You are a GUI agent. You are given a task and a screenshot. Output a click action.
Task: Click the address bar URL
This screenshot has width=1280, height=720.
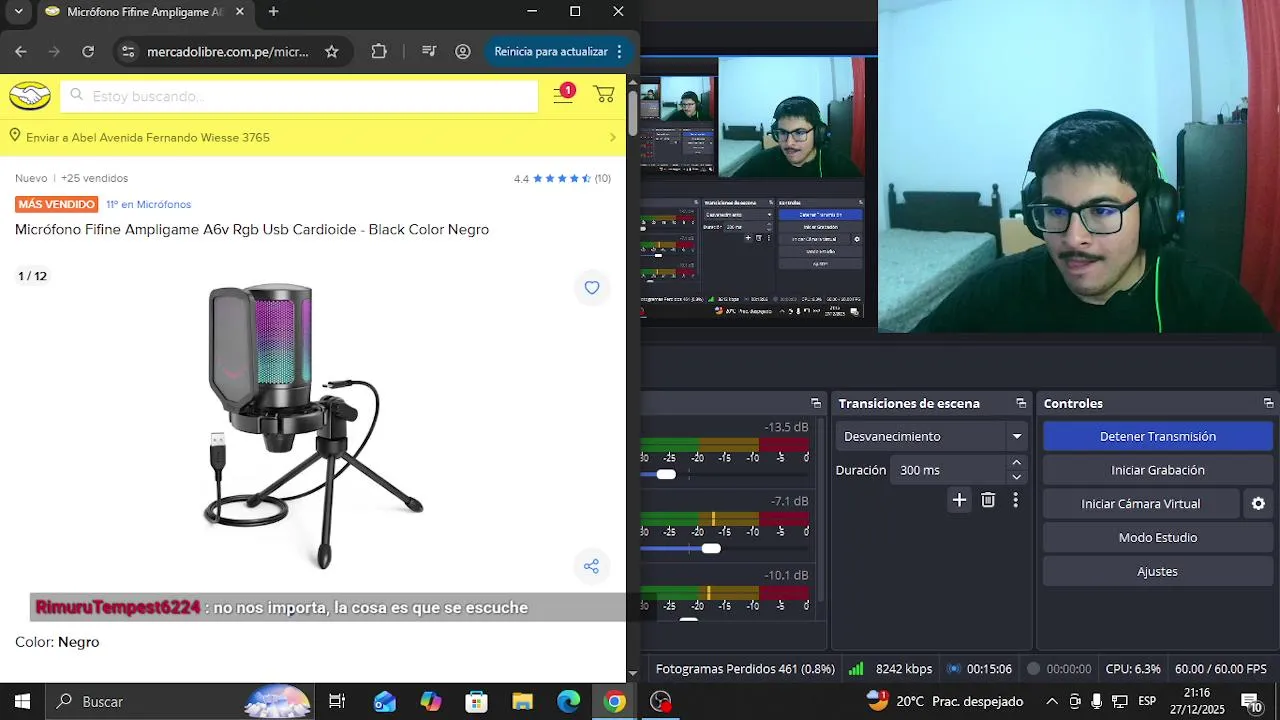click(228, 51)
